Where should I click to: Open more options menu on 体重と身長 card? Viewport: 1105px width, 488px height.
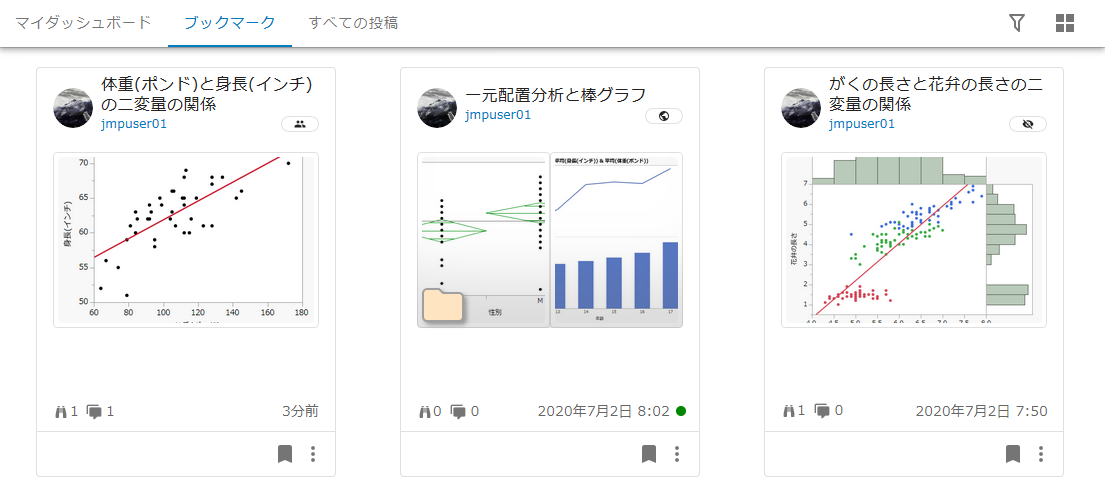point(313,454)
